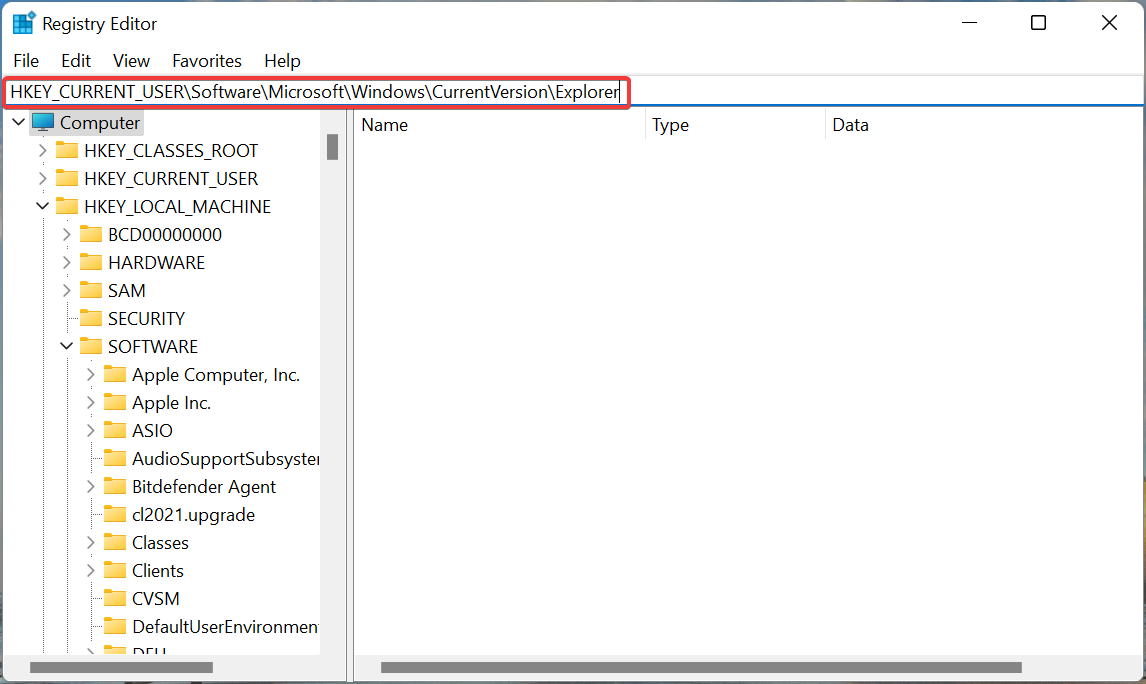Viewport: 1146px width, 684px height.
Task: Click the HKEY_CLASSES_ROOT folder icon
Action: (66, 150)
